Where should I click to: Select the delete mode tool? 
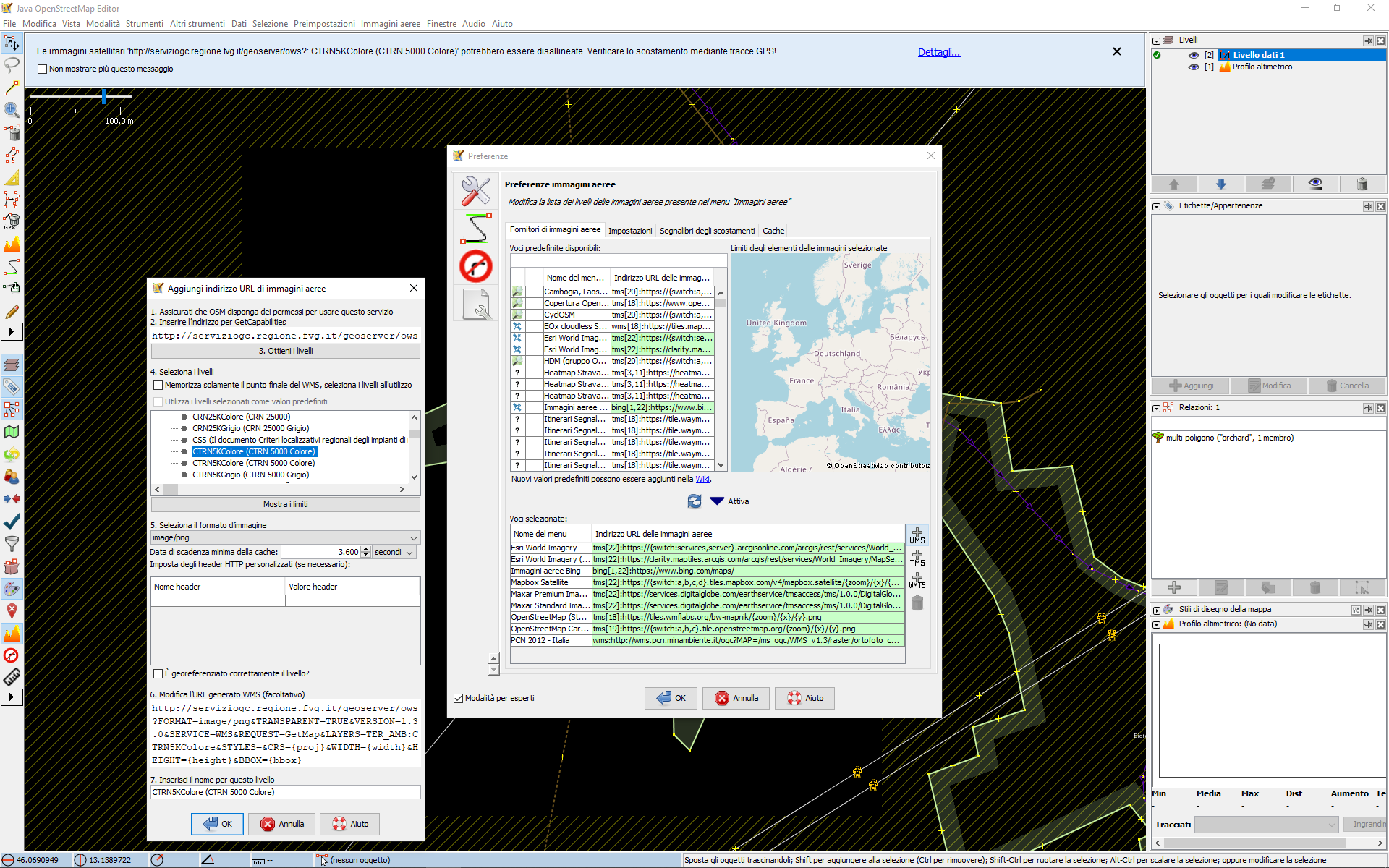coord(12,132)
